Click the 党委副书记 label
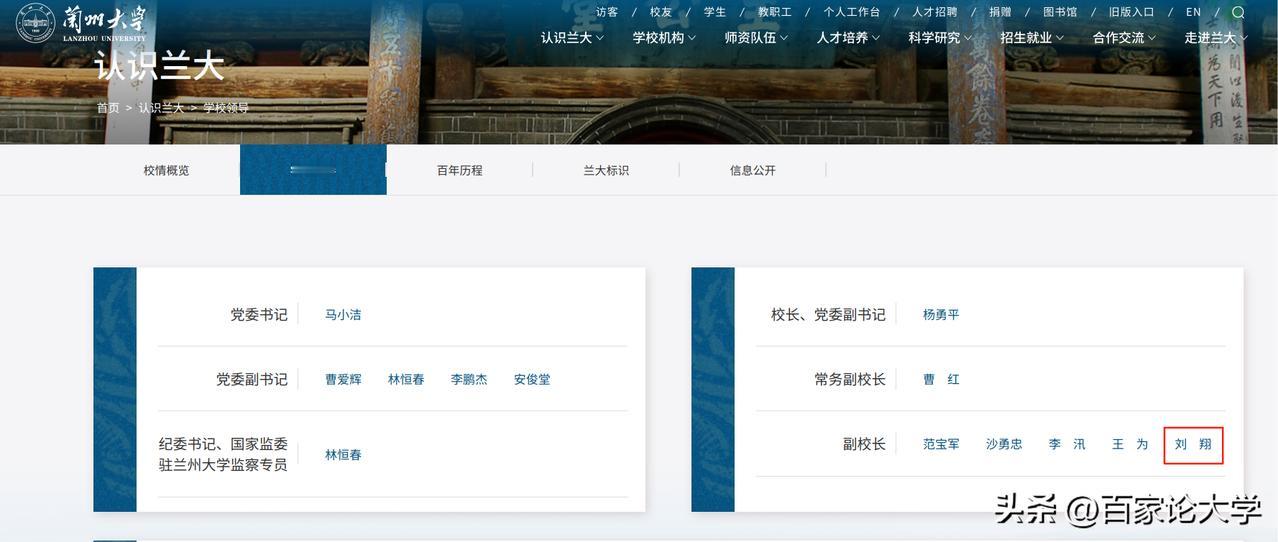The image size is (1278, 542). tap(252, 380)
